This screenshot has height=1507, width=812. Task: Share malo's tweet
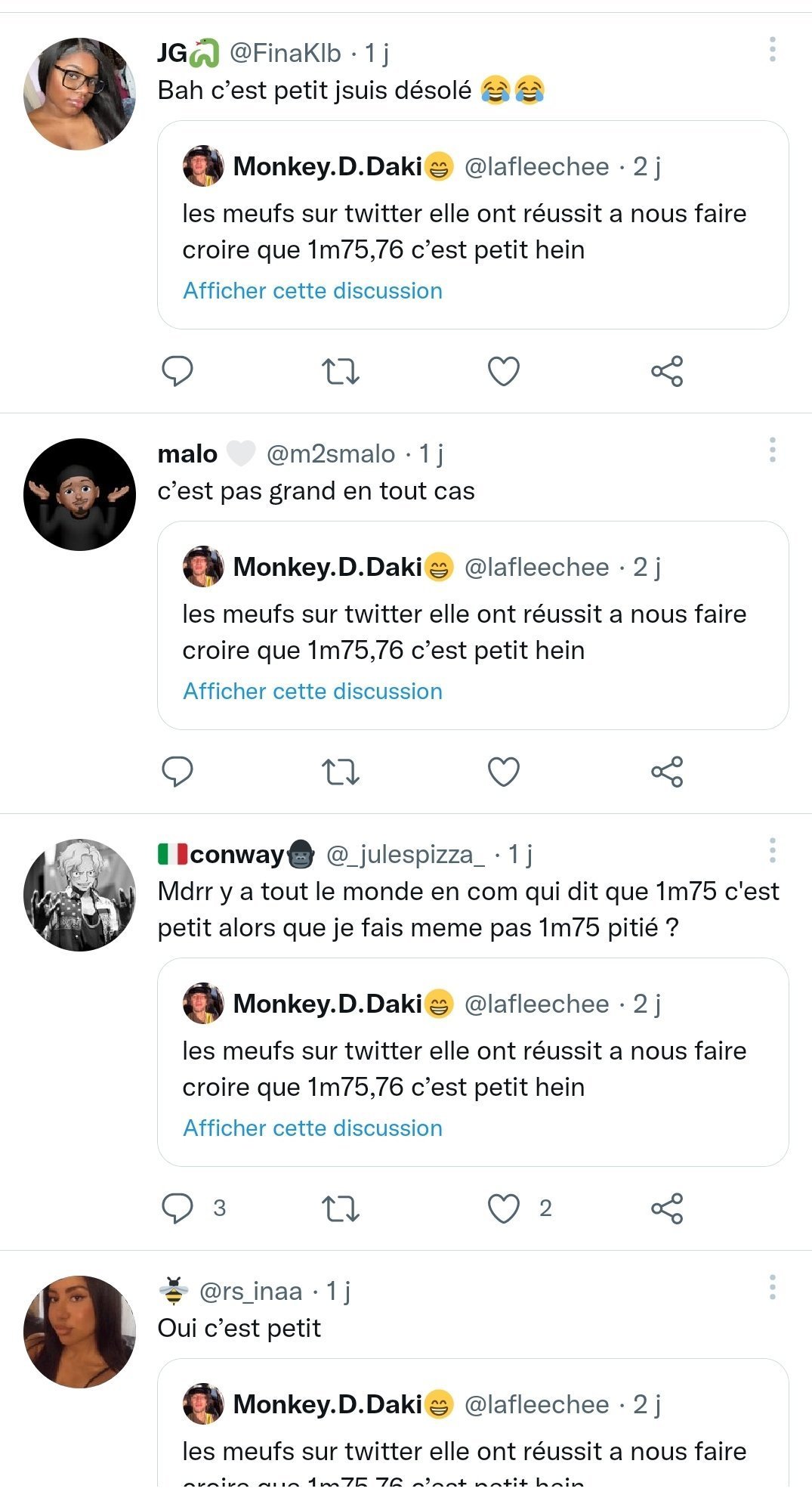667,772
